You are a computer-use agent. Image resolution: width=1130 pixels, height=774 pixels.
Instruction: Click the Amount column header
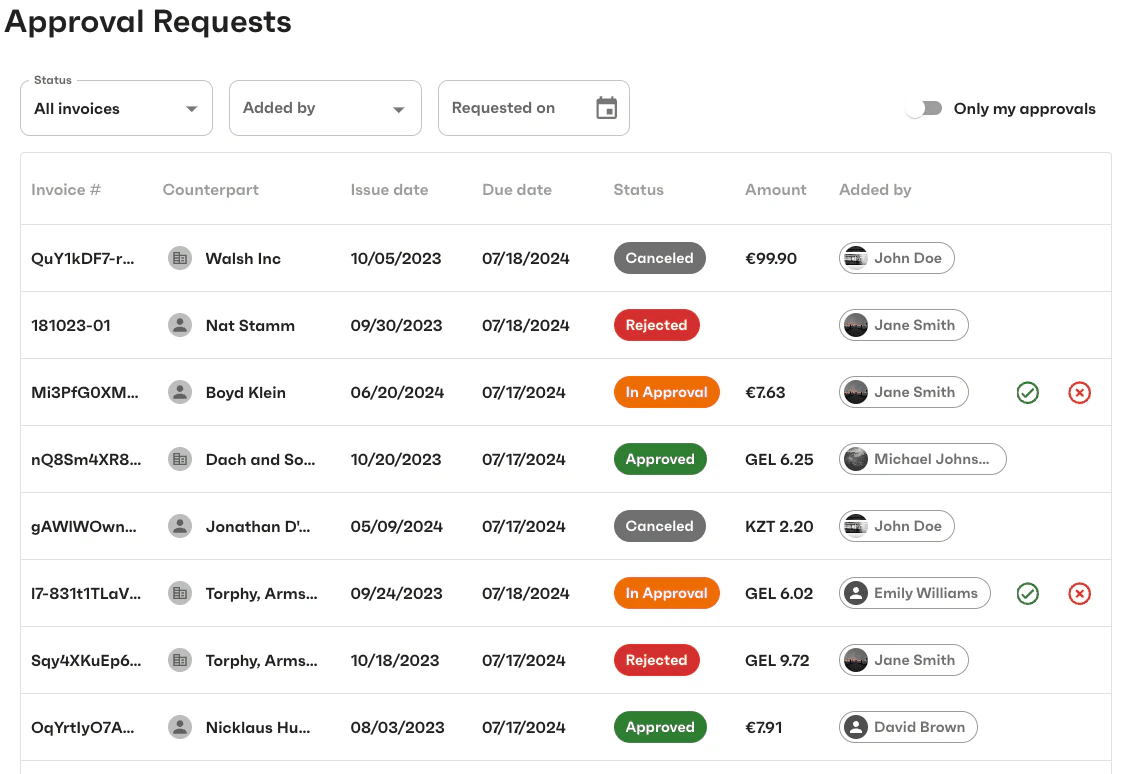(x=776, y=189)
